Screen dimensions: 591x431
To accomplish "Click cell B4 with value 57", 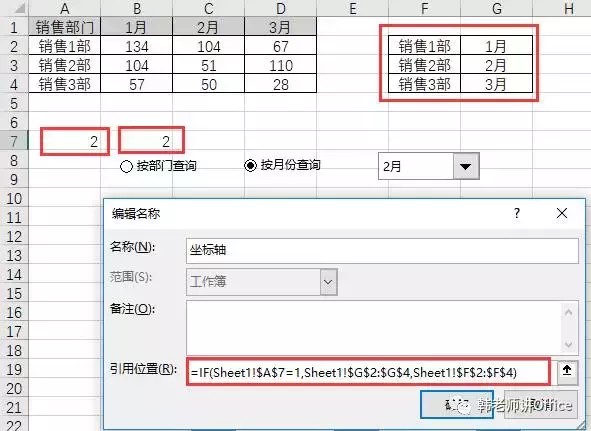I will (136, 84).
